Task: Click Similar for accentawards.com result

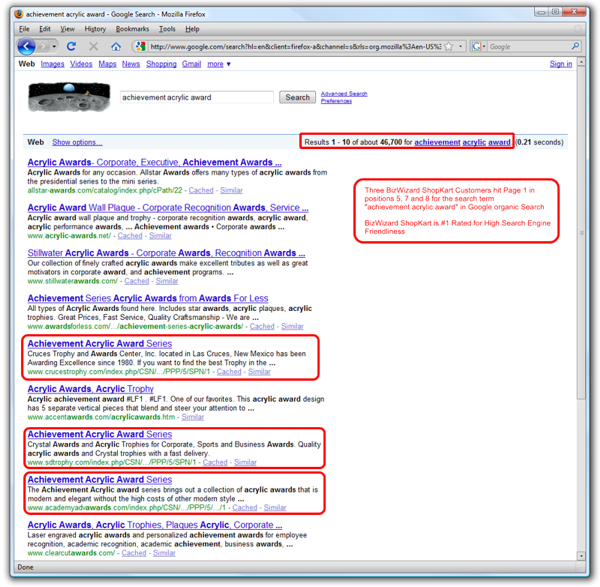Action: pyautogui.click(x=193, y=417)
